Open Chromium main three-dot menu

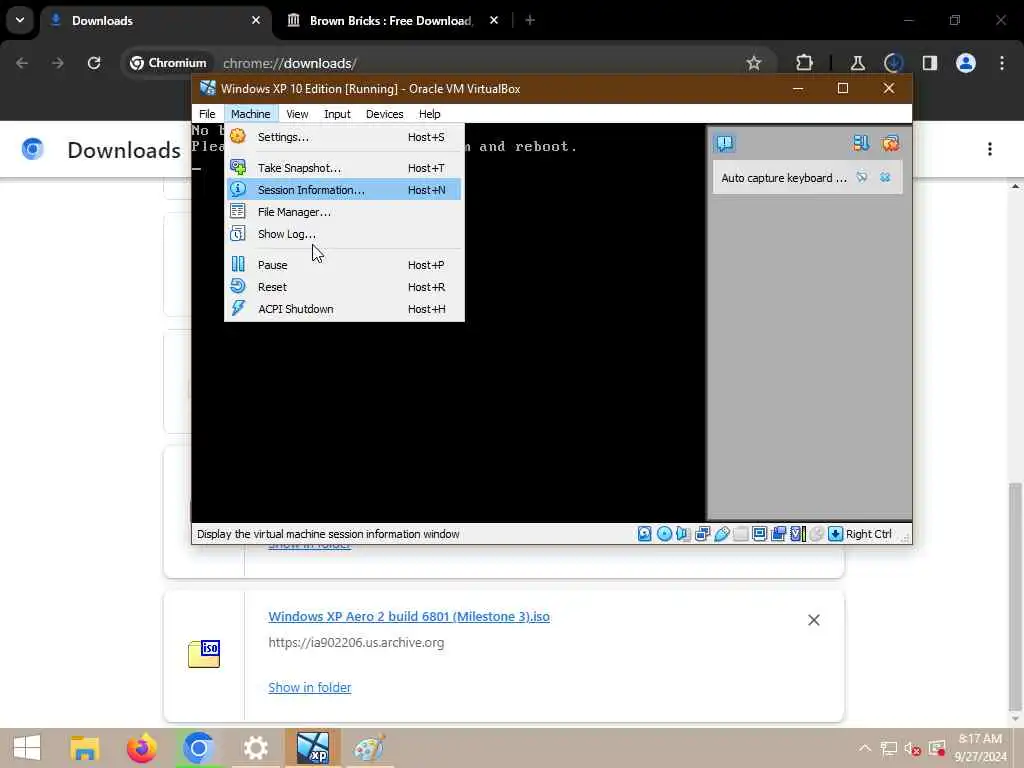tap(1002, 63)
